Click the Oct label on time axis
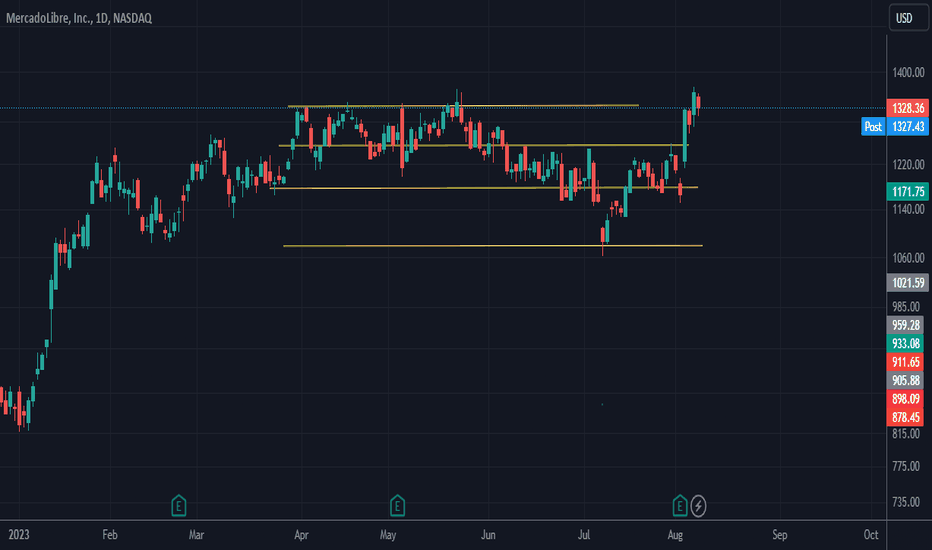The height and width of the screenshot is (550, 932). point(871,535)
